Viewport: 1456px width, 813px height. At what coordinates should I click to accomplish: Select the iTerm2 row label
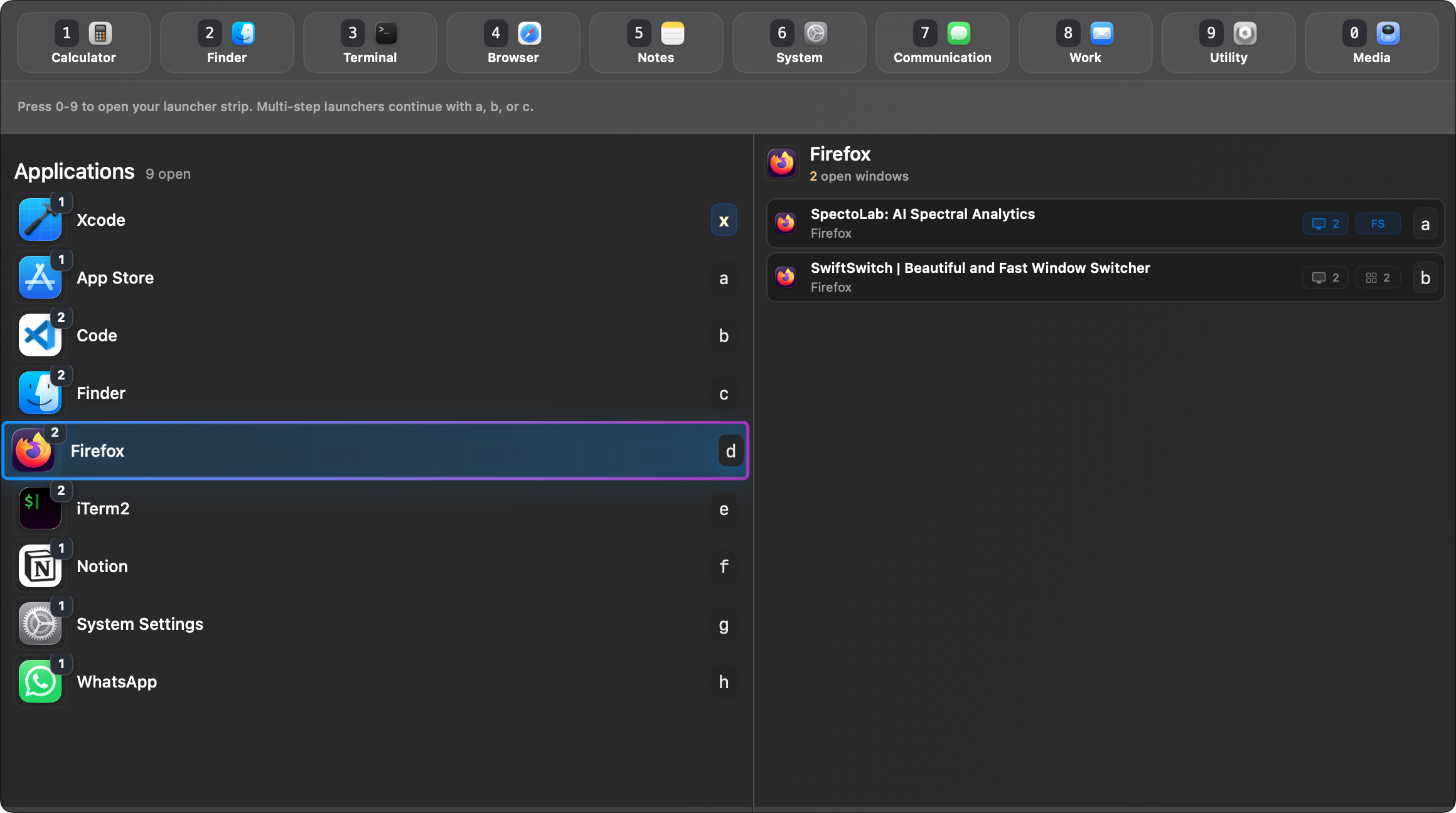coord(103,509)
